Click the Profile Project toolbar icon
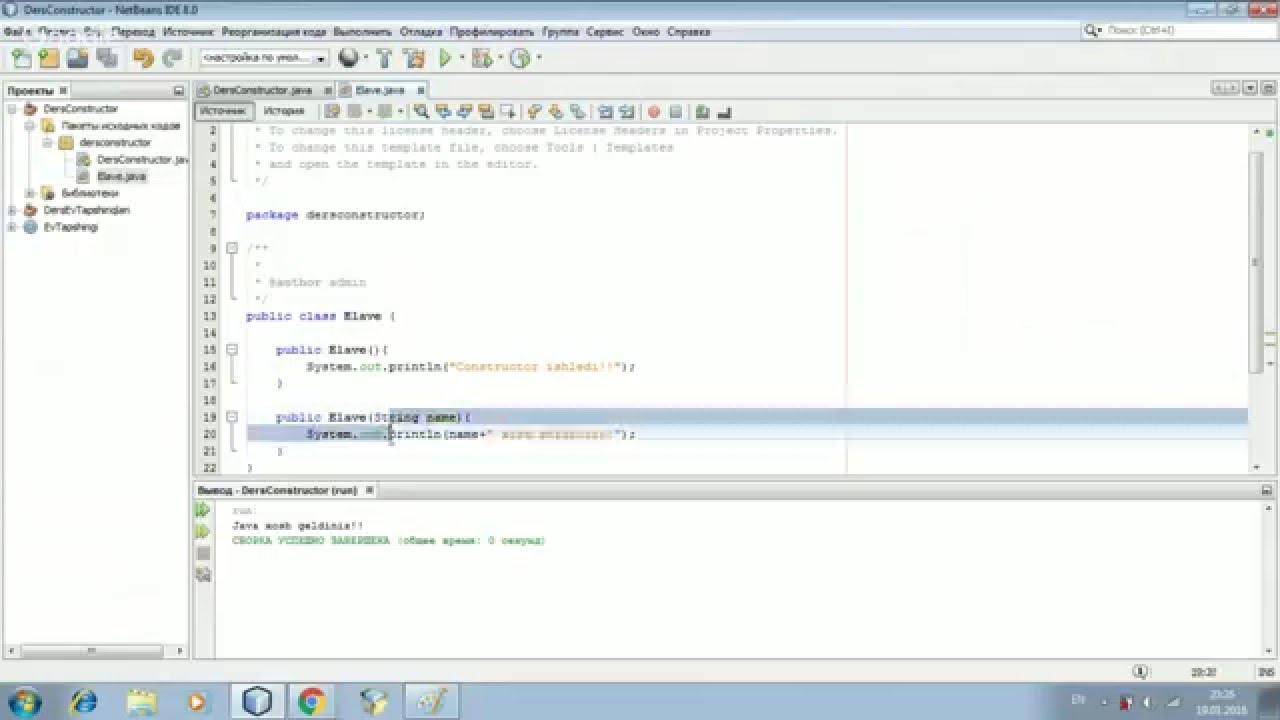This screenshot has width=1280, height=720. [x=519, y=59]
